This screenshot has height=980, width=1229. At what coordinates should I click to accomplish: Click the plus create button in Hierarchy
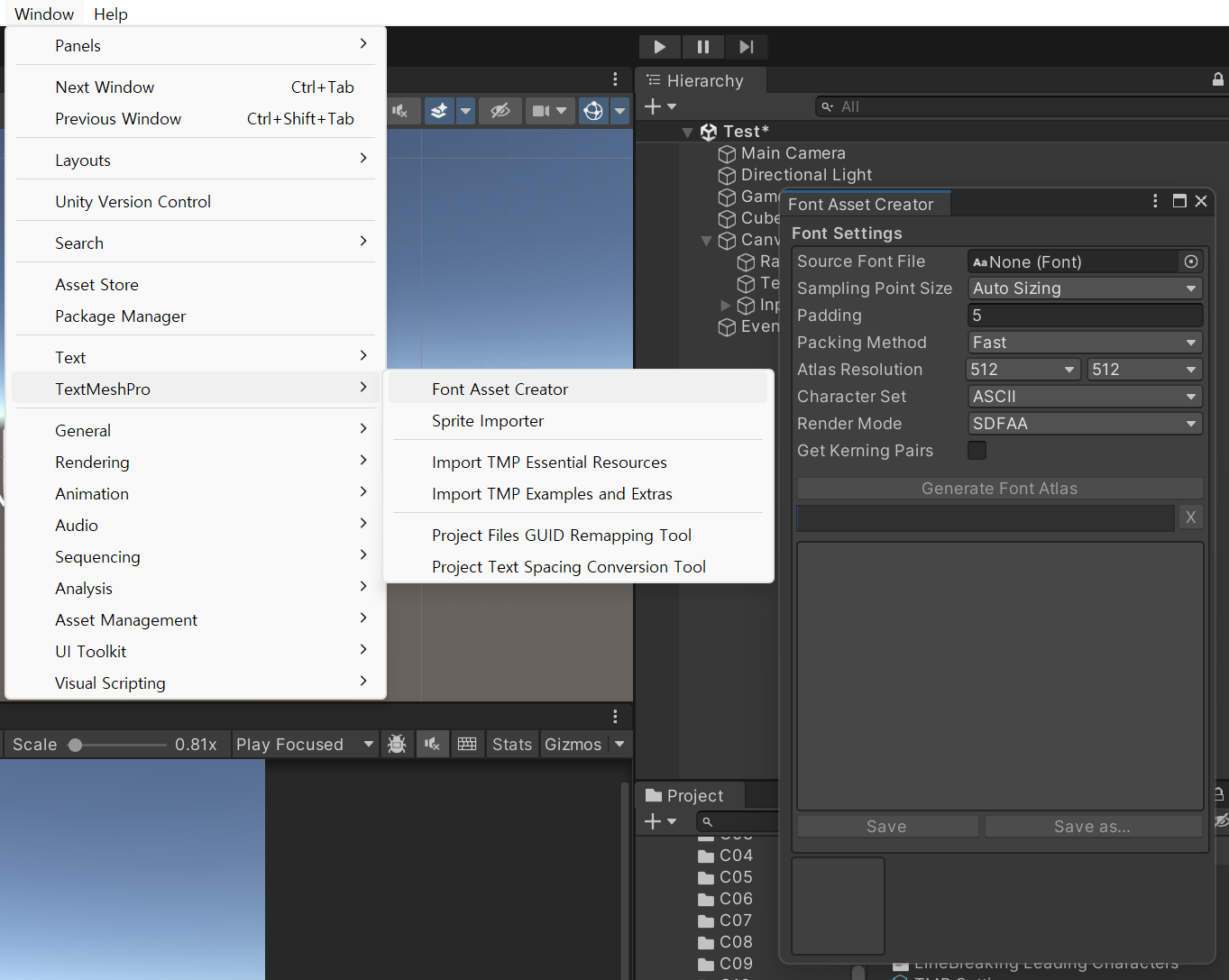(x=660, y=106)
